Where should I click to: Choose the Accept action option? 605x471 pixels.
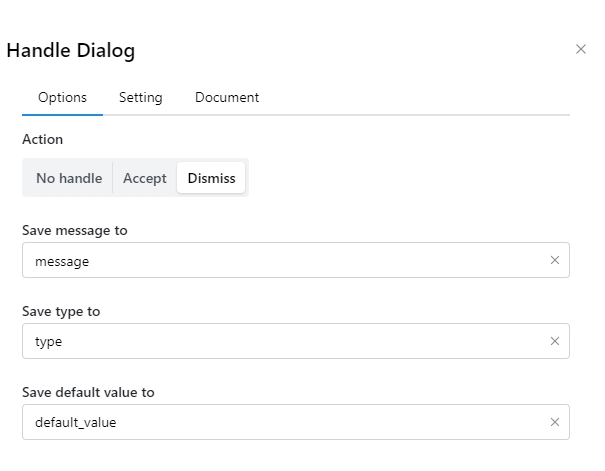(x=145, y=178)
